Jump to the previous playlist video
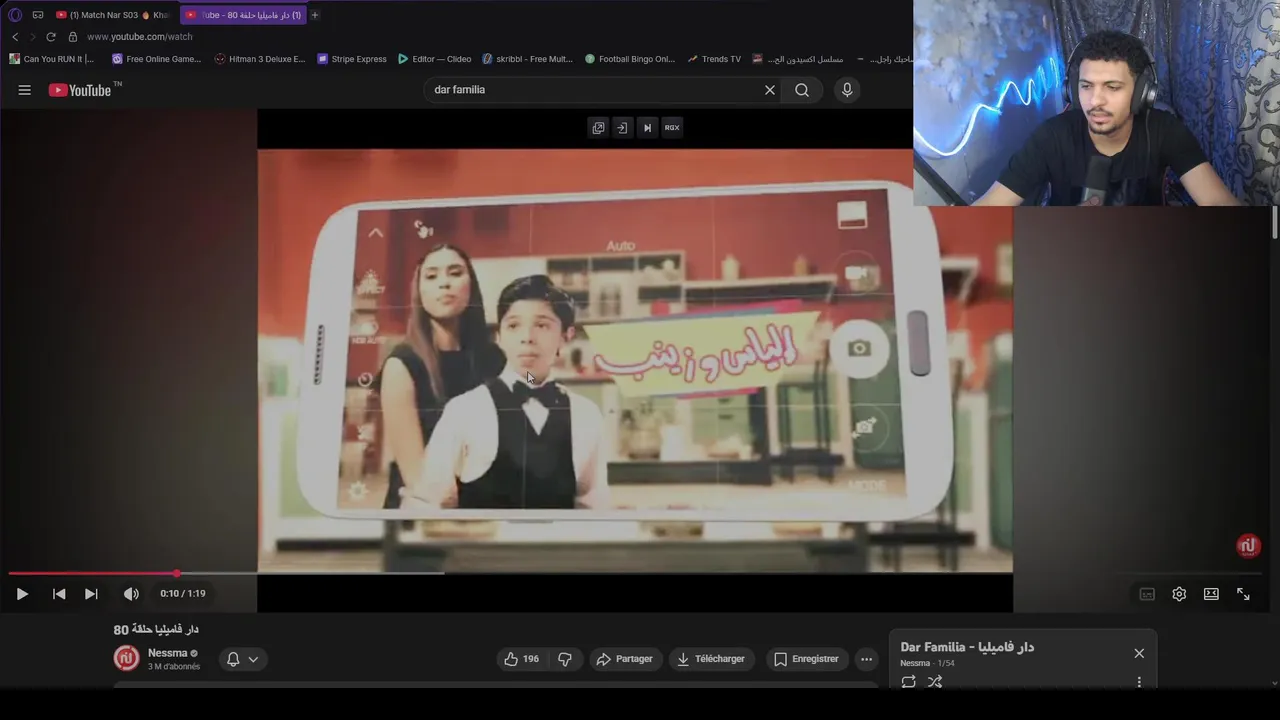 point(59,594)
